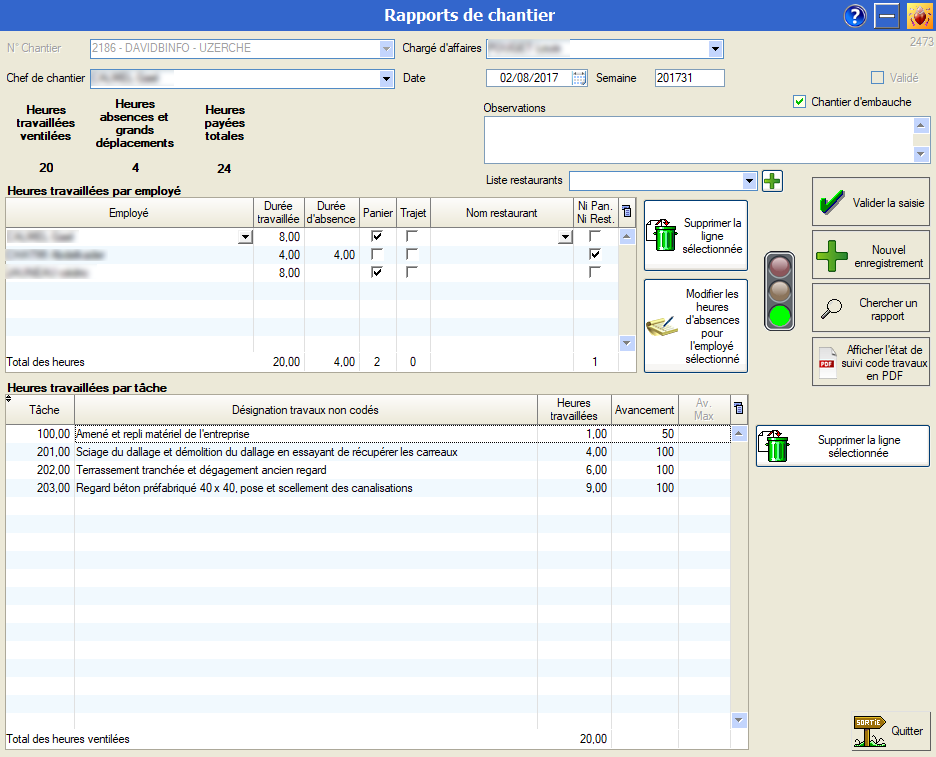Click Valider la saisie button
Image resolution: width=936 pixels, height=757 pixels.
[870, 202]
